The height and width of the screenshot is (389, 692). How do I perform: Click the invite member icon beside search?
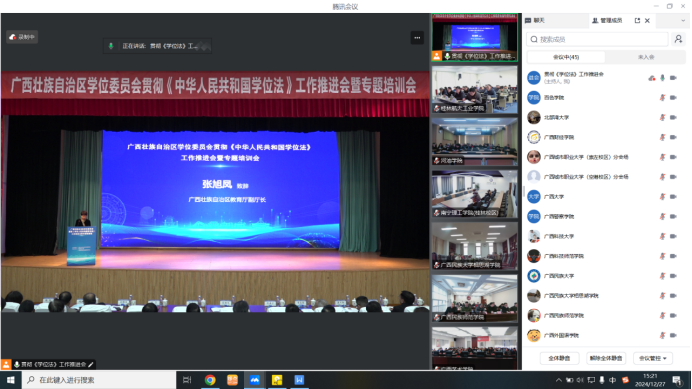click(x=678, y=39)
